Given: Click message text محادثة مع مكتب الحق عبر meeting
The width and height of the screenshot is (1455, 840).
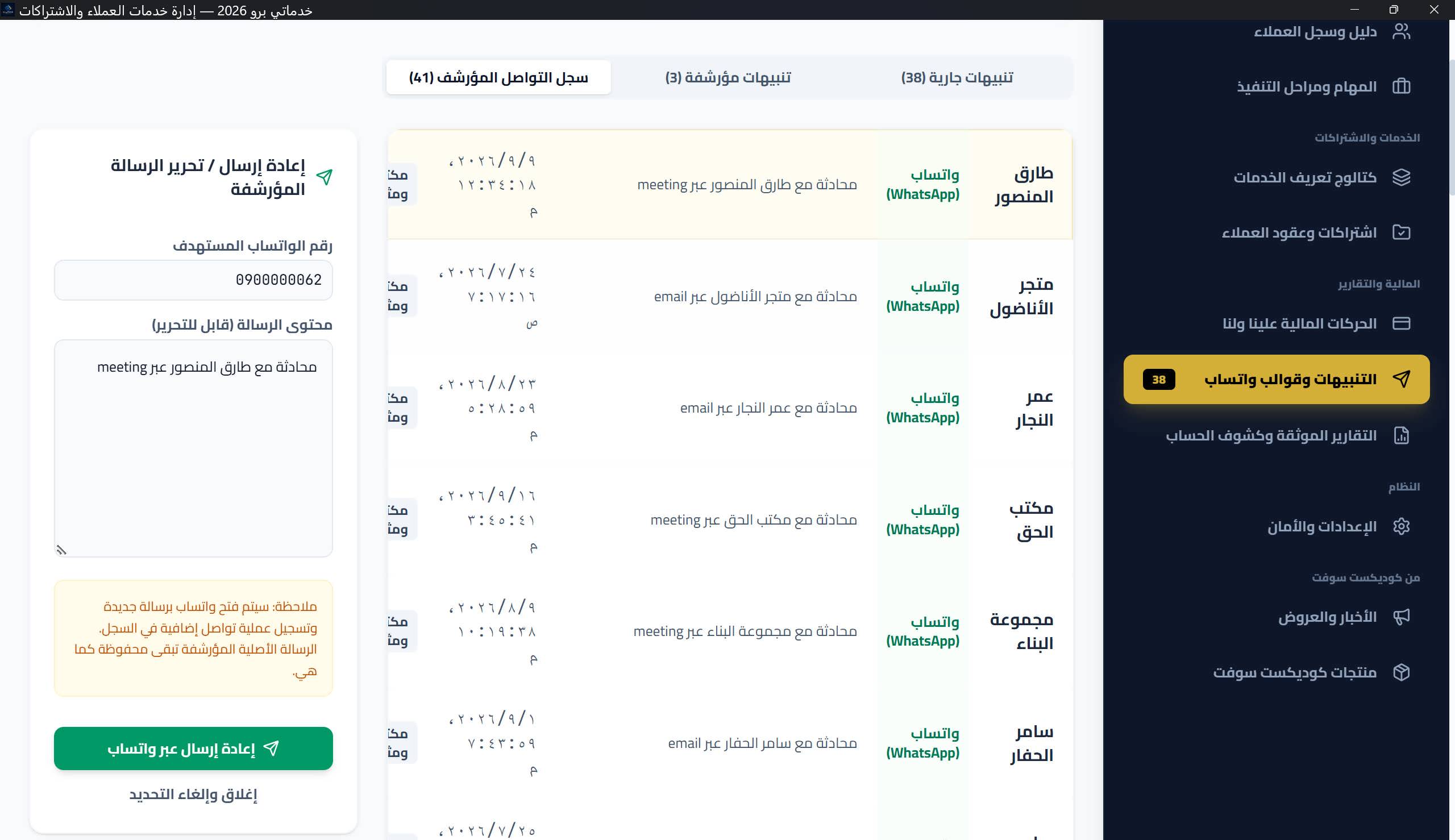Looking at the screenshot, I should [754, 520].
